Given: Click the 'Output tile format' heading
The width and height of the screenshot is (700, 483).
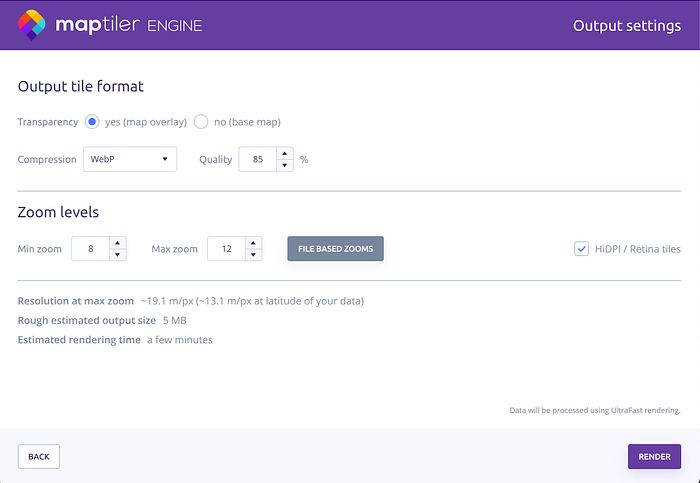Looking at the screenshot, I should pos(81,86).
